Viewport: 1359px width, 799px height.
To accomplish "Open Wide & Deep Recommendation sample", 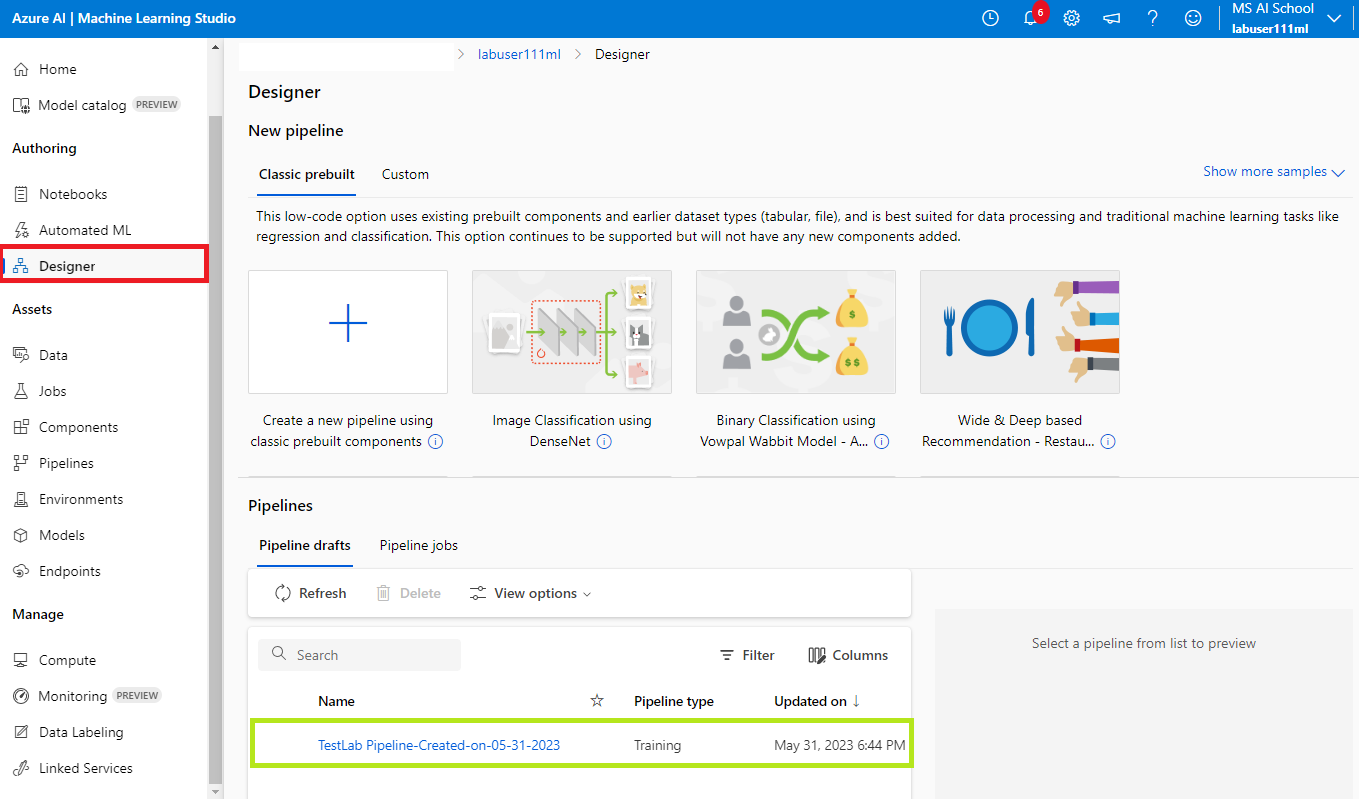I will point(1020,332).
